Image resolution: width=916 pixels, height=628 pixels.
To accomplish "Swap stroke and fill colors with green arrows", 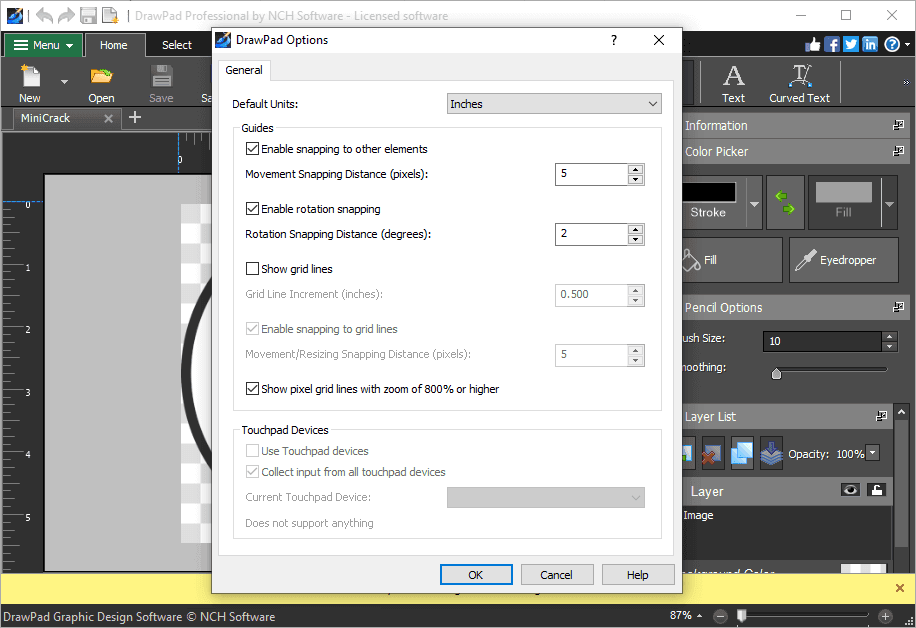I will (785, 202).
